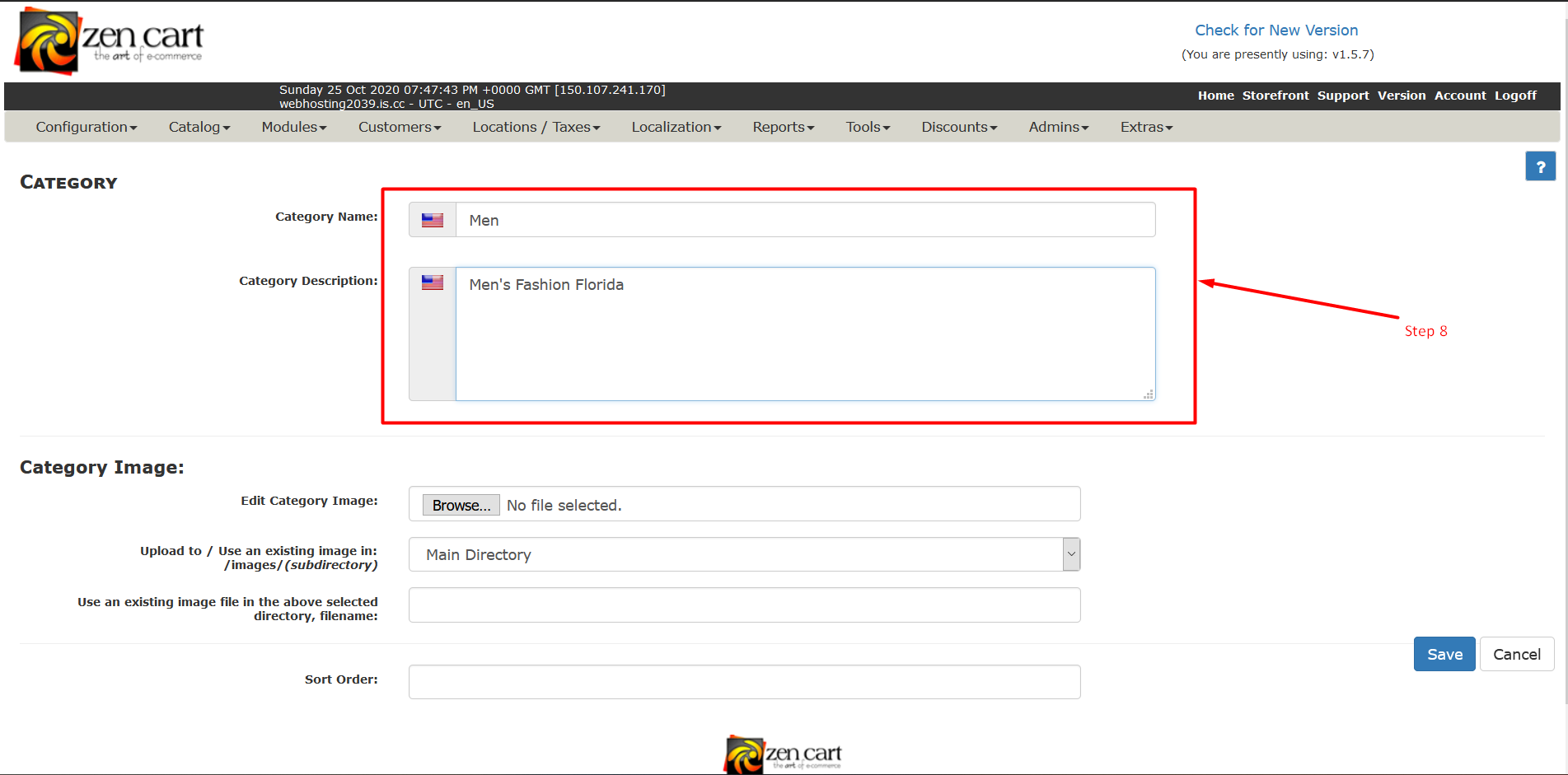
Task: Open the Support link in header
Action: pos(1343,96)
